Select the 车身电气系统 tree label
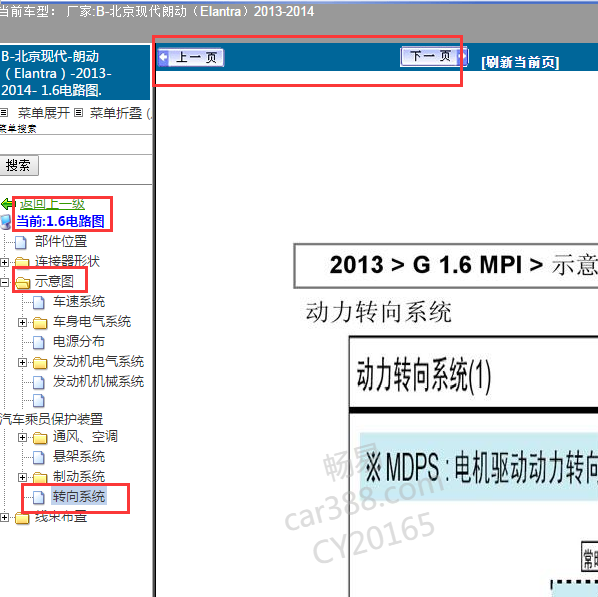The image size is (598, 597). point(92,321)
